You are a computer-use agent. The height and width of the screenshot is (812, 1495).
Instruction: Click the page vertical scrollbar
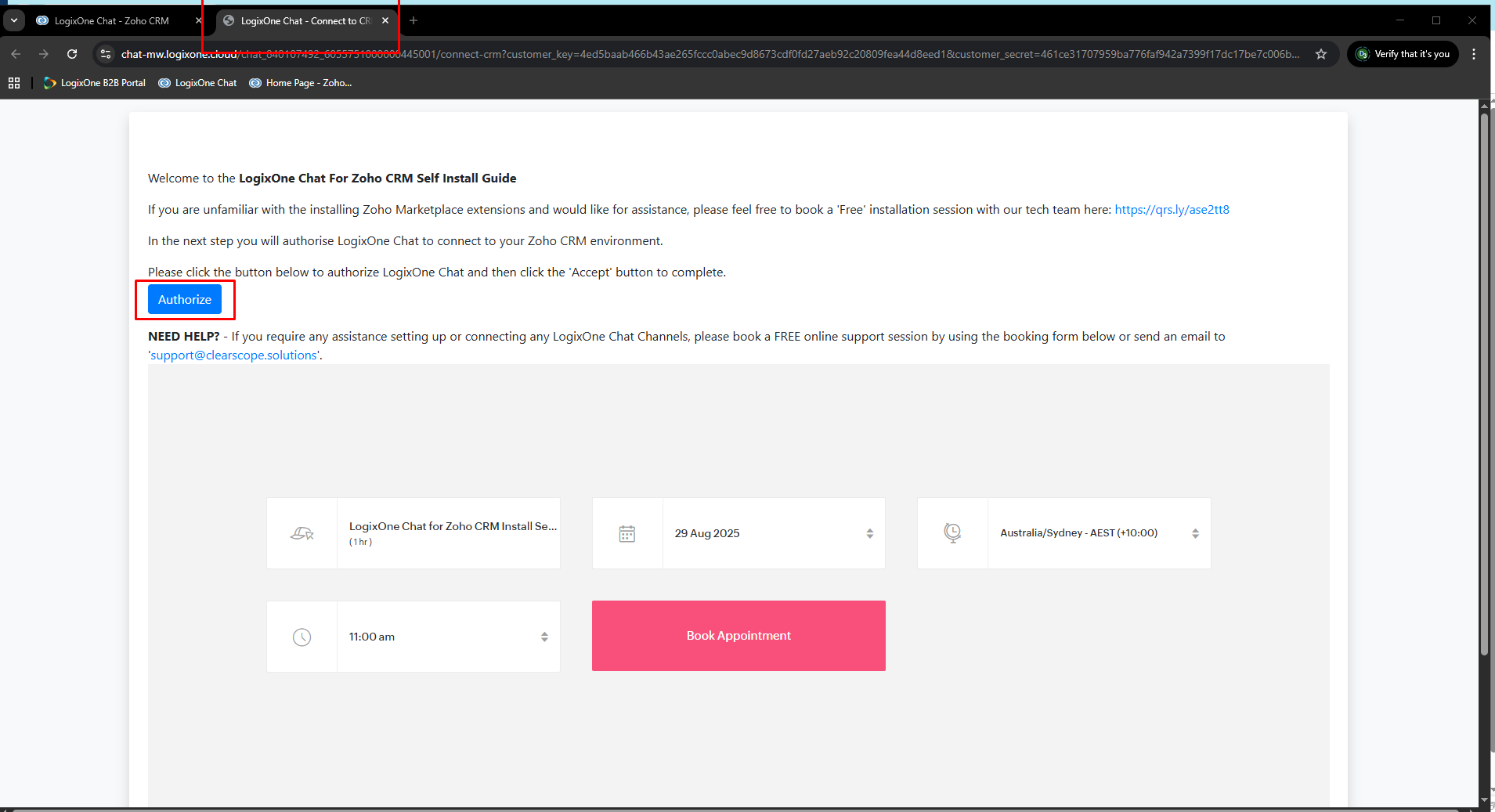click(1484, 384)
